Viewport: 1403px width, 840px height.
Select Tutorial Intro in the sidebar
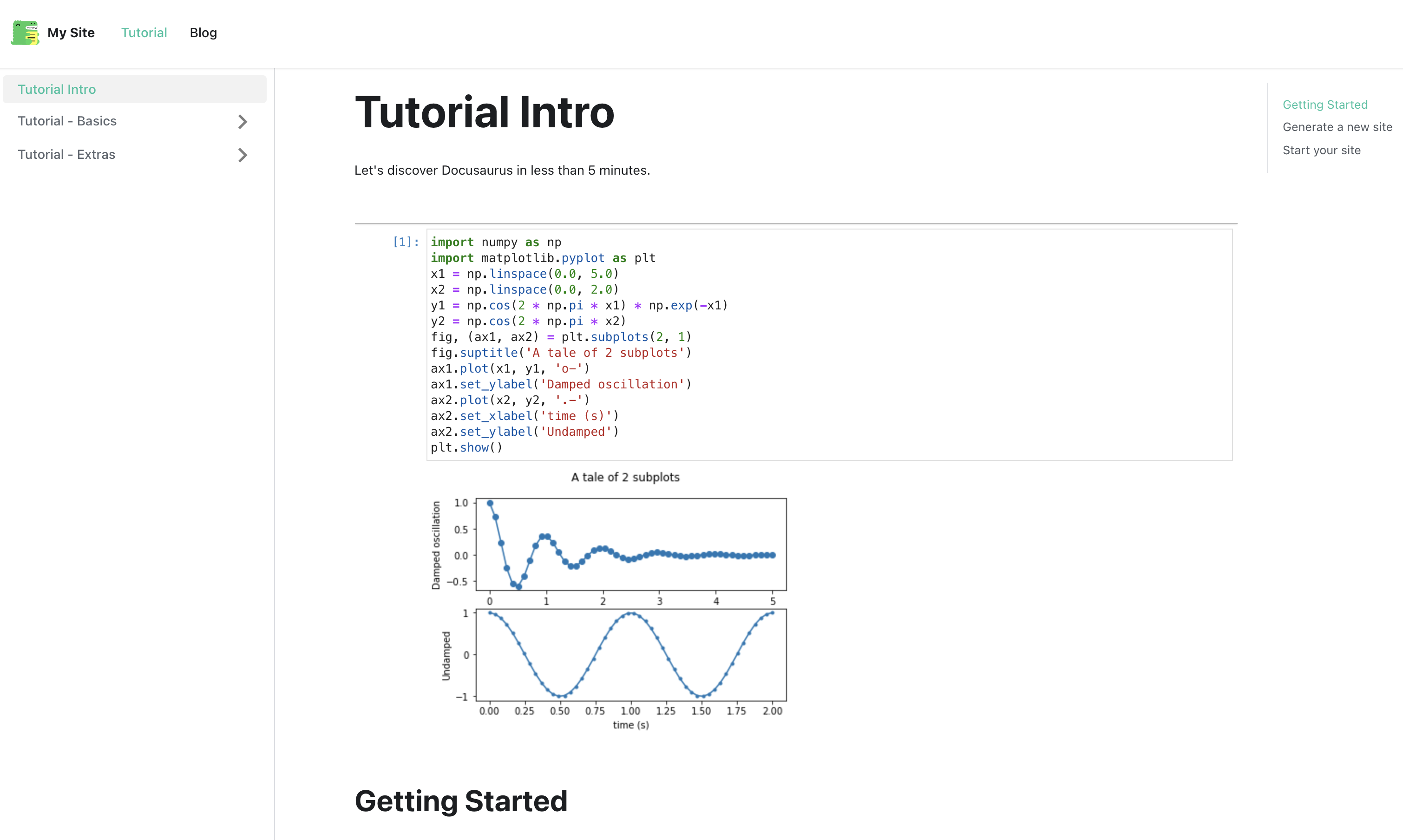pyautogui.click(x=57, y=89)
